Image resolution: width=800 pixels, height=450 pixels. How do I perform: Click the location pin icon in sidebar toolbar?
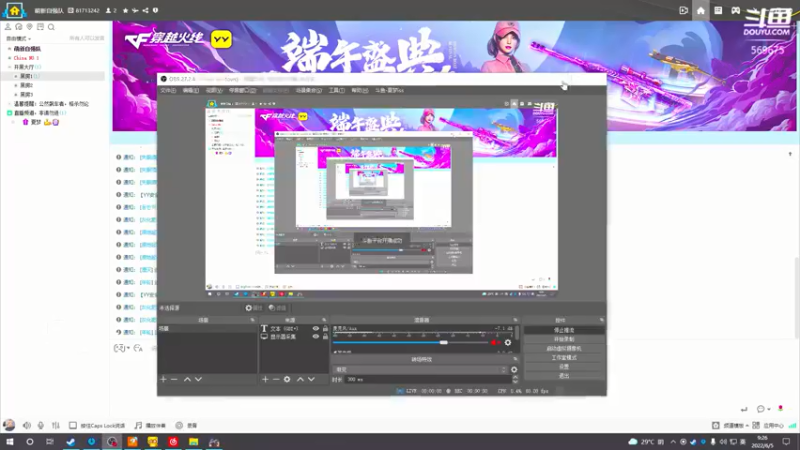pyautogui.click(x=29, y=27)
